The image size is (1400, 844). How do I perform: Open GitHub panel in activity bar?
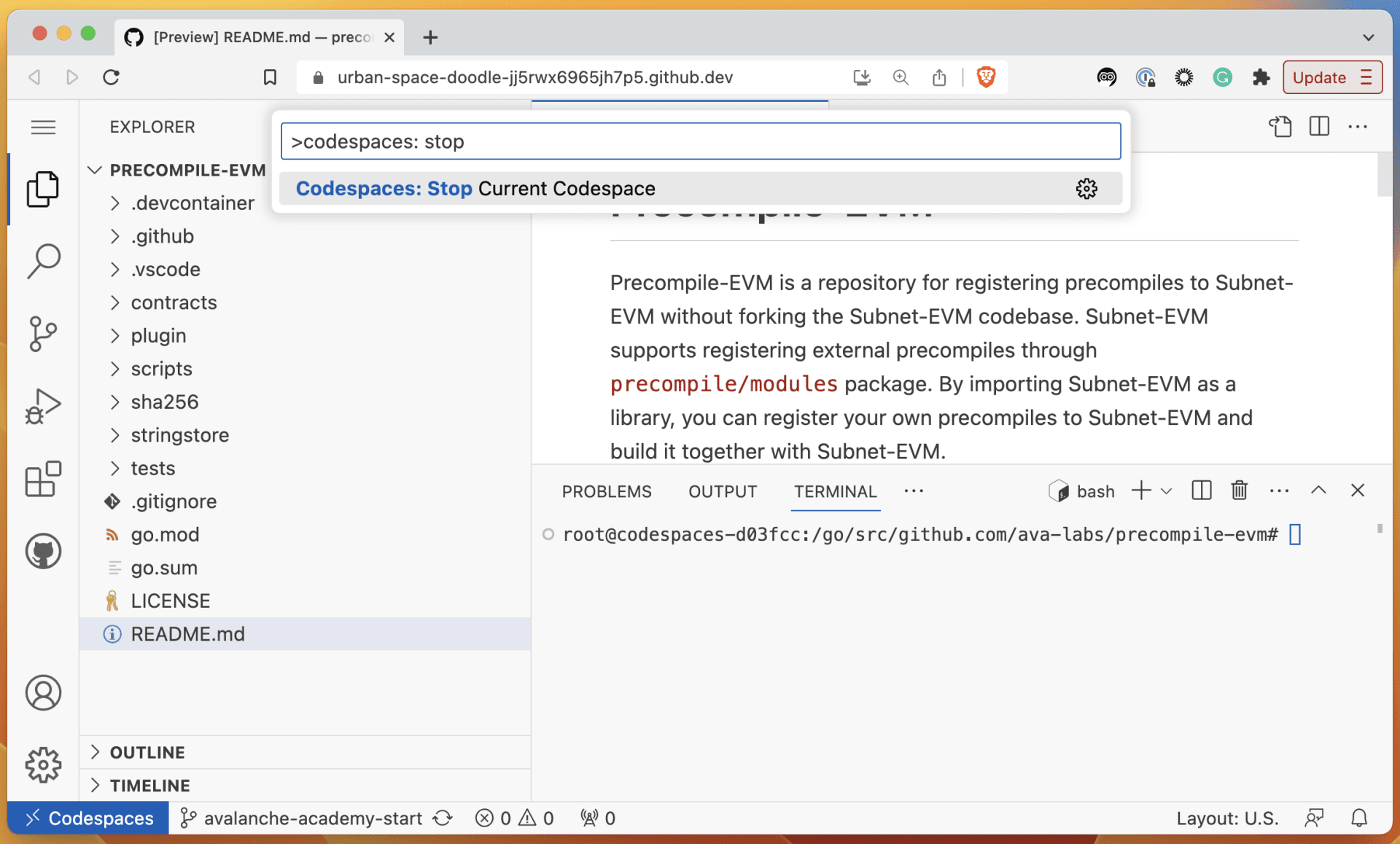pos(43,551)
